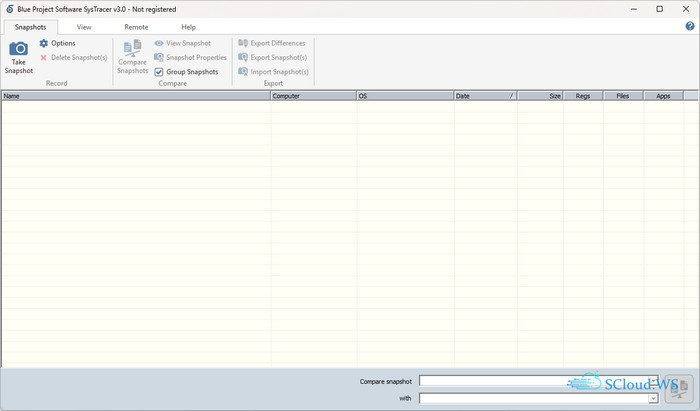Open the help question mark icon
Viewport: 700px width, 411px height.
point(690,26)
